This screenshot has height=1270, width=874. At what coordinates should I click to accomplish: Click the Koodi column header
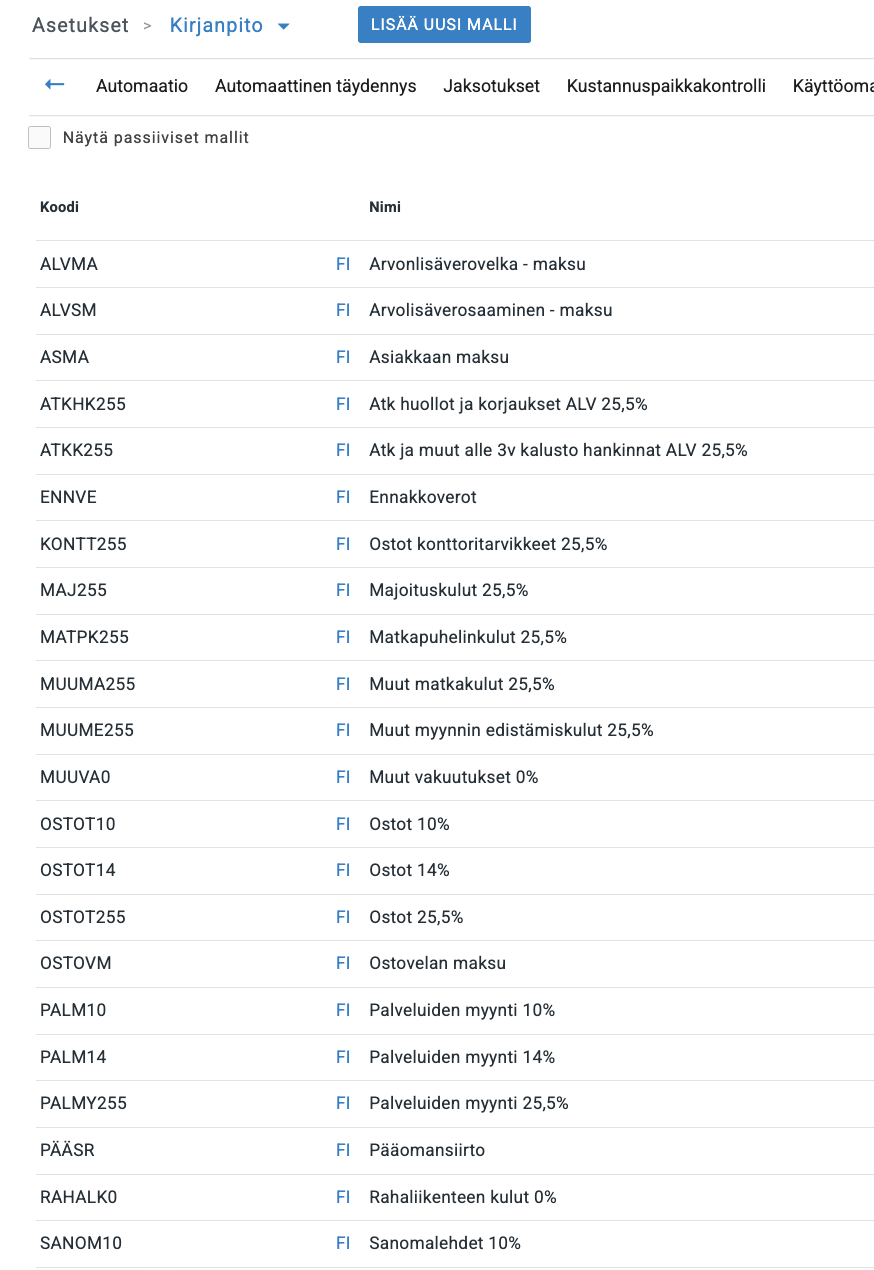59,207
